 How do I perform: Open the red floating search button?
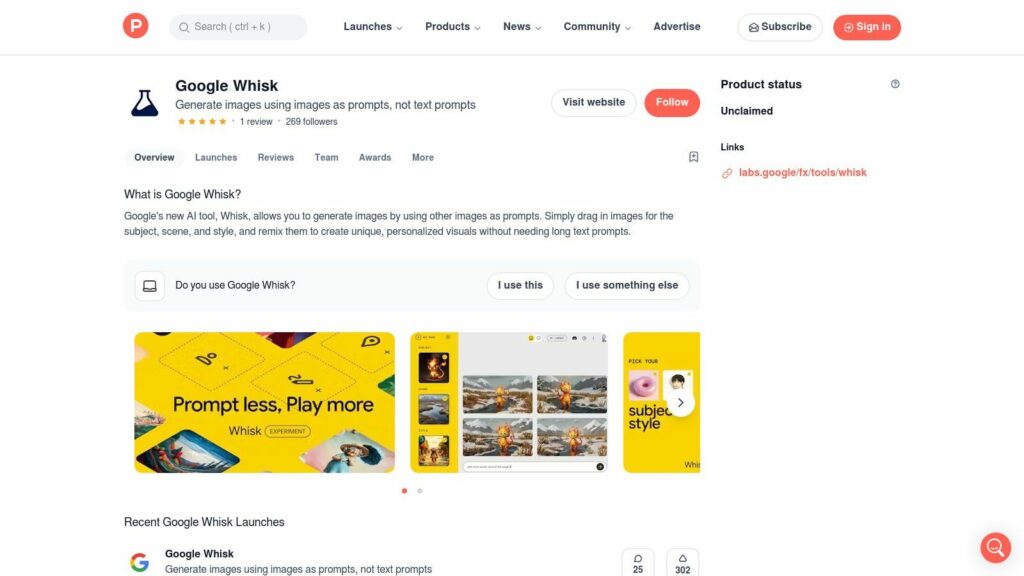click(995, 547)
